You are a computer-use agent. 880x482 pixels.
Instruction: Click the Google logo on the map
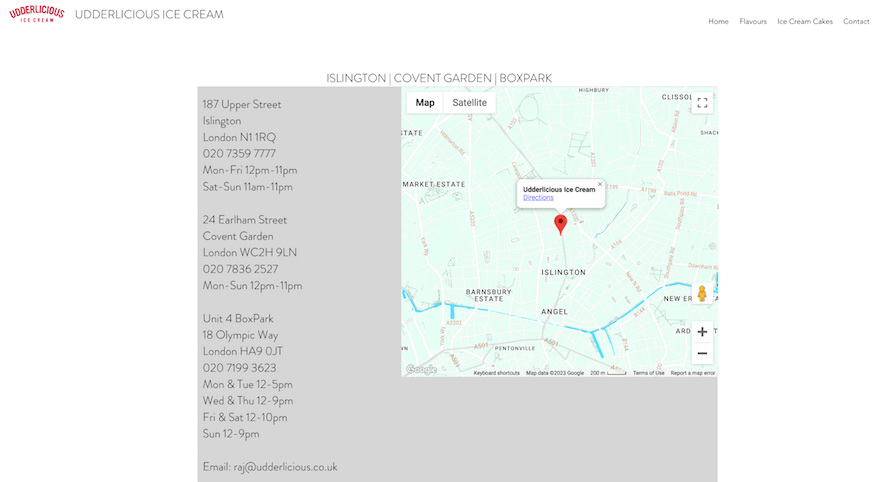click(x=421, y=370)
